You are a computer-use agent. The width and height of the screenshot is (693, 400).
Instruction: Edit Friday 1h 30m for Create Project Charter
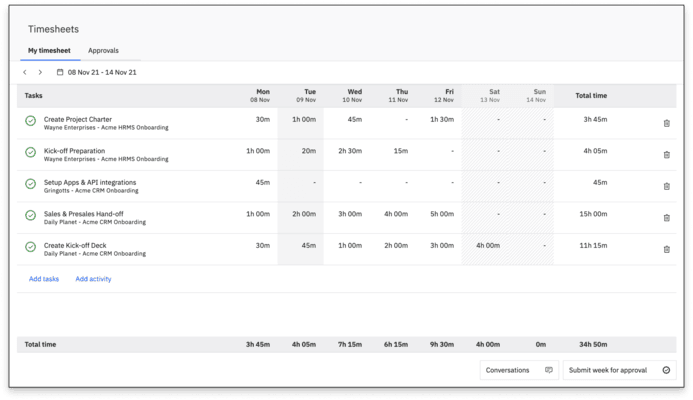(442, 119)
